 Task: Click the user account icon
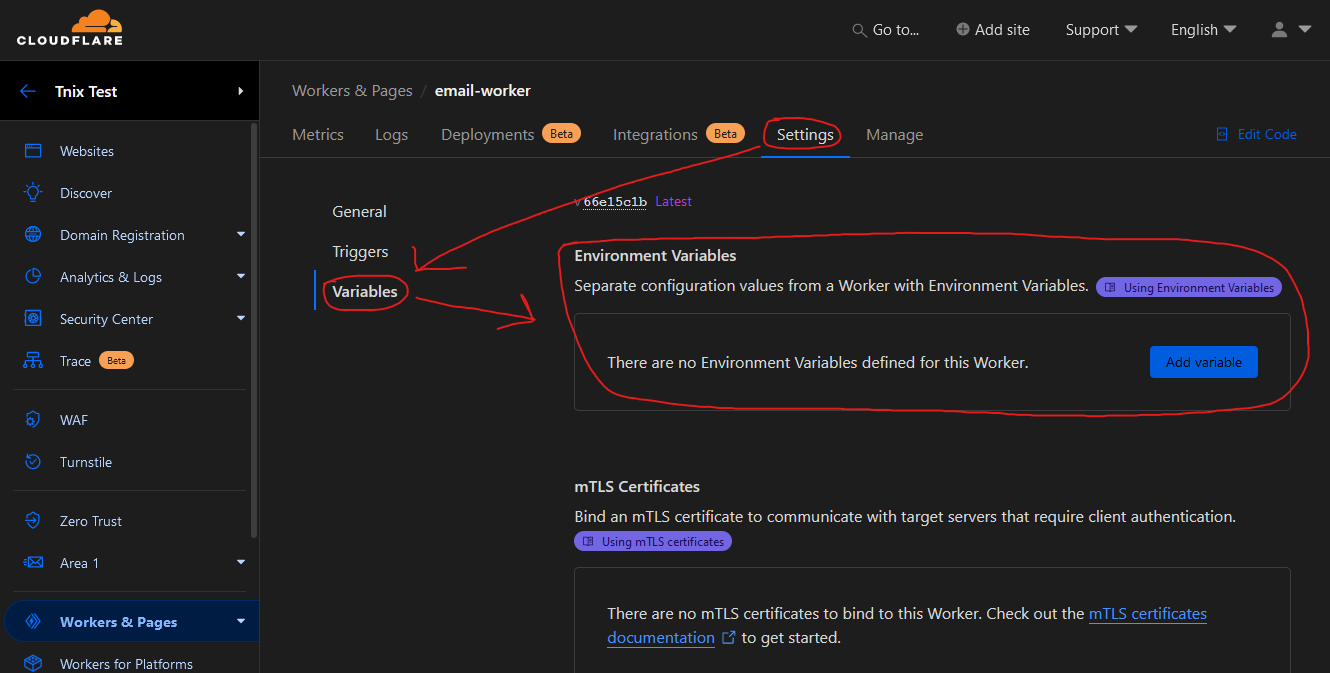pos(1279,30)
